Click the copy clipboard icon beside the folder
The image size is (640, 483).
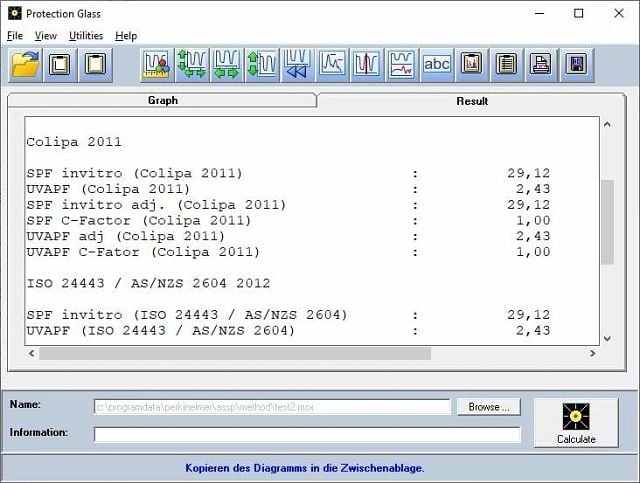60,65
